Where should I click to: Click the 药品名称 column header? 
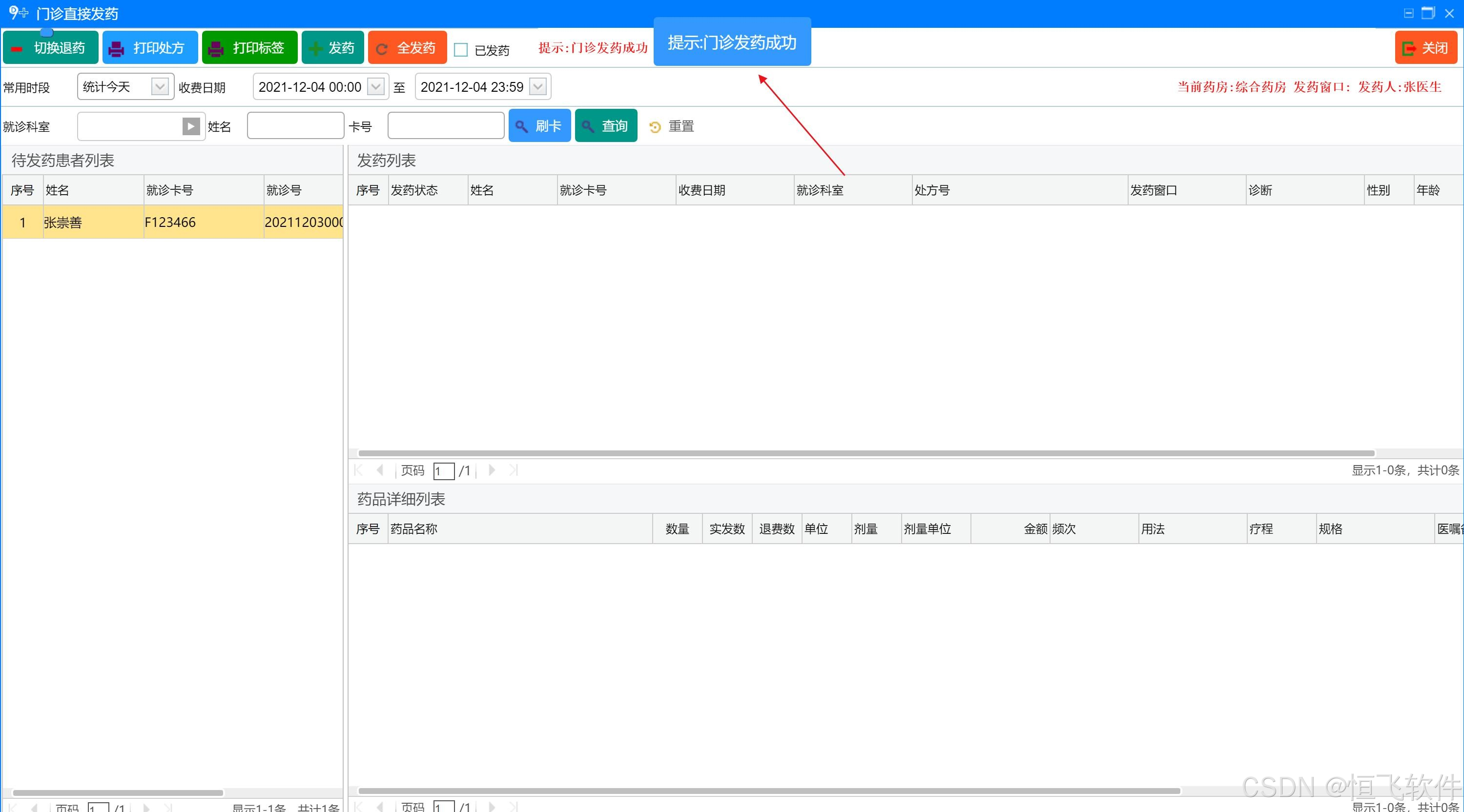(x=414, y=529)
